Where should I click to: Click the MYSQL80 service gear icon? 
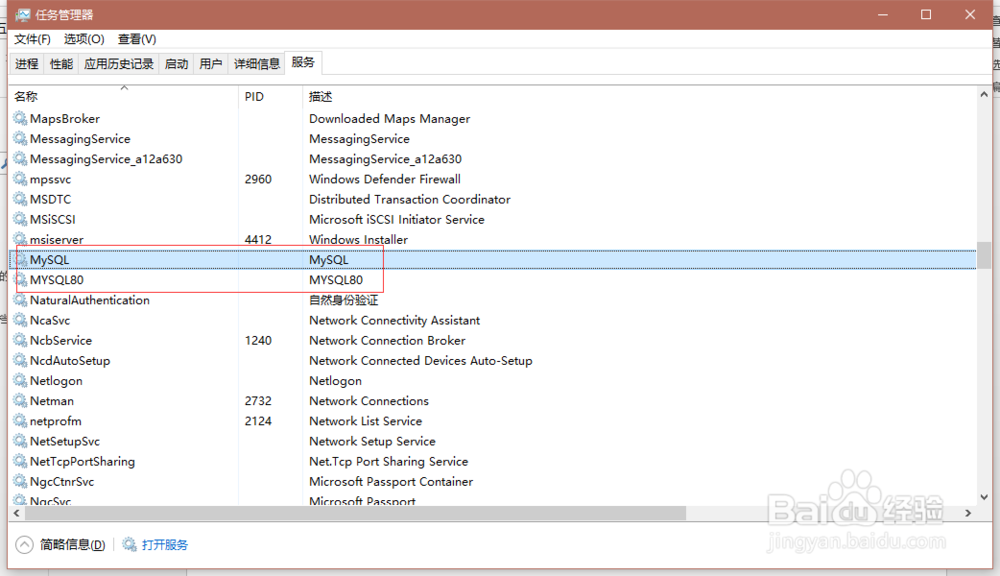pos(20,280)
